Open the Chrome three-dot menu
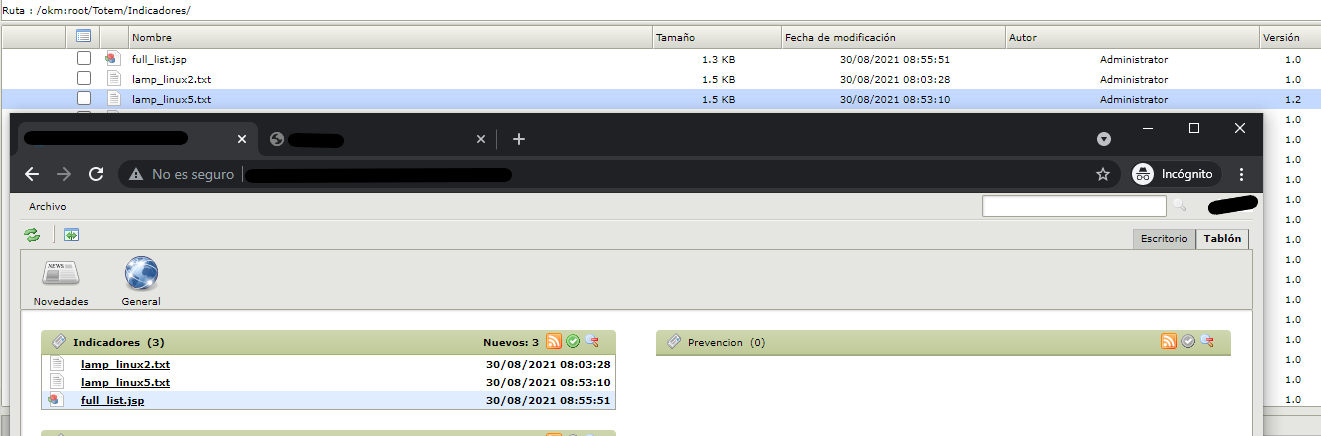 pyautogui.click(x=1241, y=174)
